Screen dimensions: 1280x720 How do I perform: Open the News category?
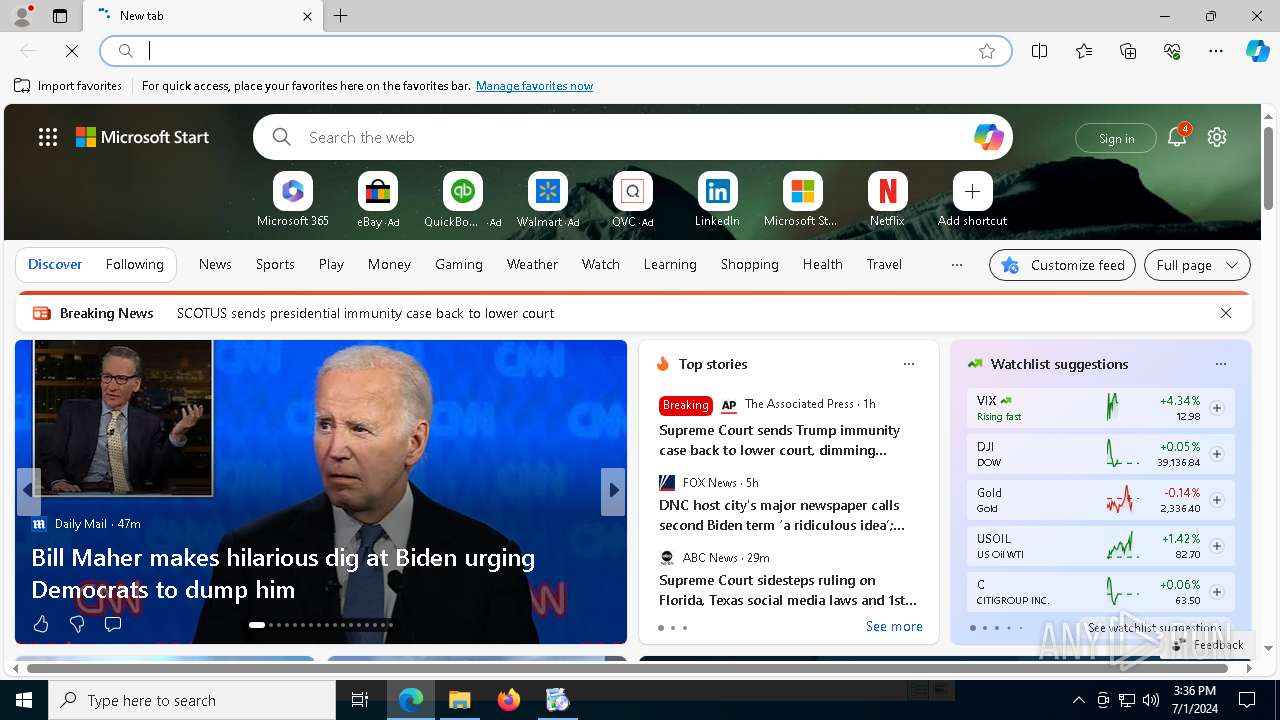(215, 264)
